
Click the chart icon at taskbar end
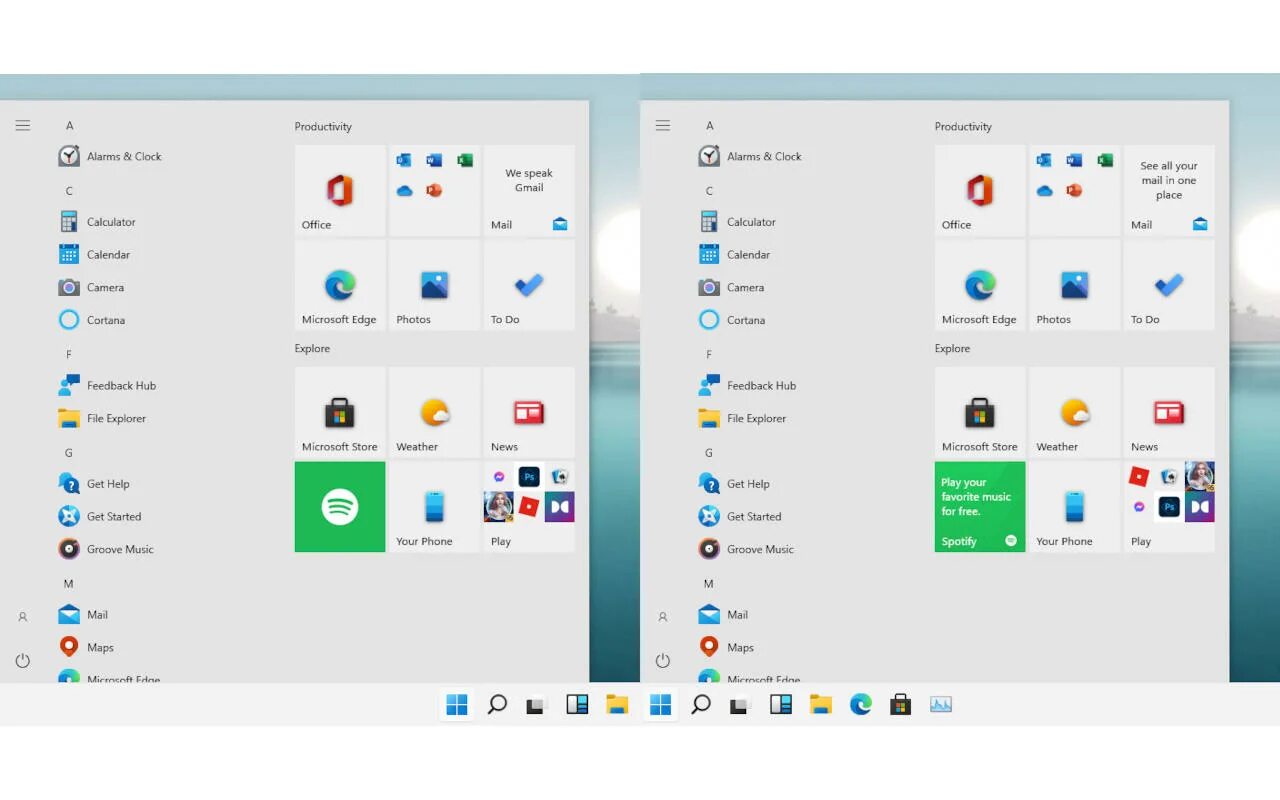[x=941, y=704]
